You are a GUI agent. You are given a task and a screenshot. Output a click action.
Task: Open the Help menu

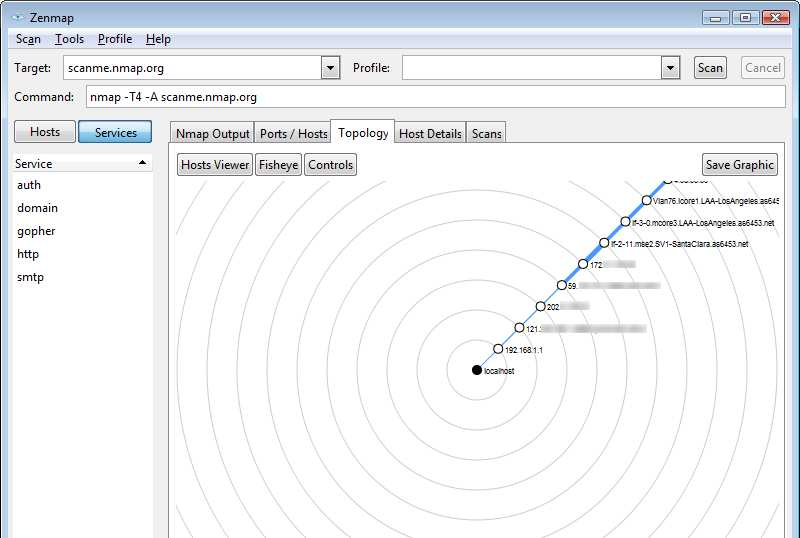pos(158,39)
